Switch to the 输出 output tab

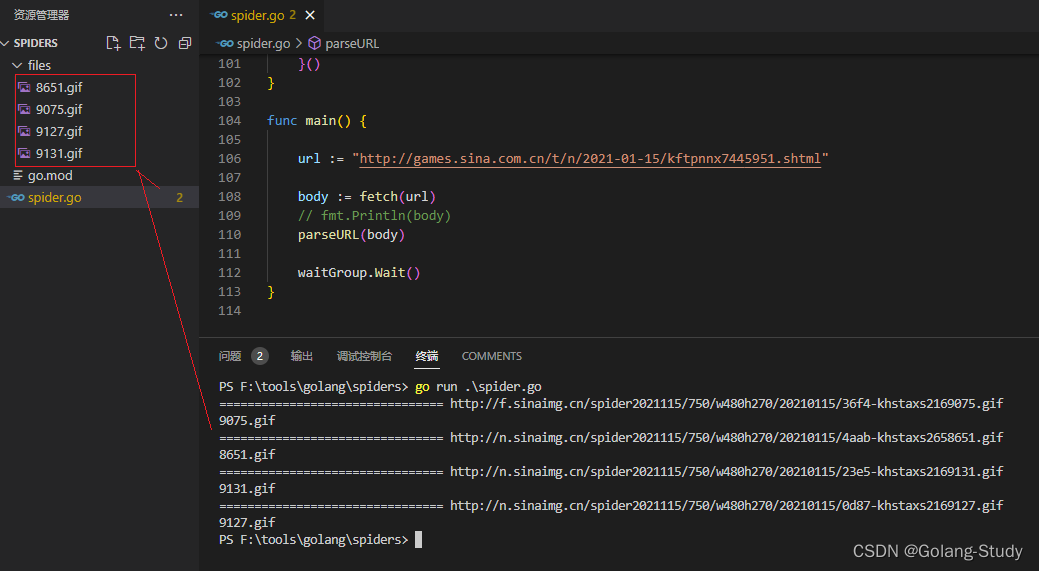point(301,356)
